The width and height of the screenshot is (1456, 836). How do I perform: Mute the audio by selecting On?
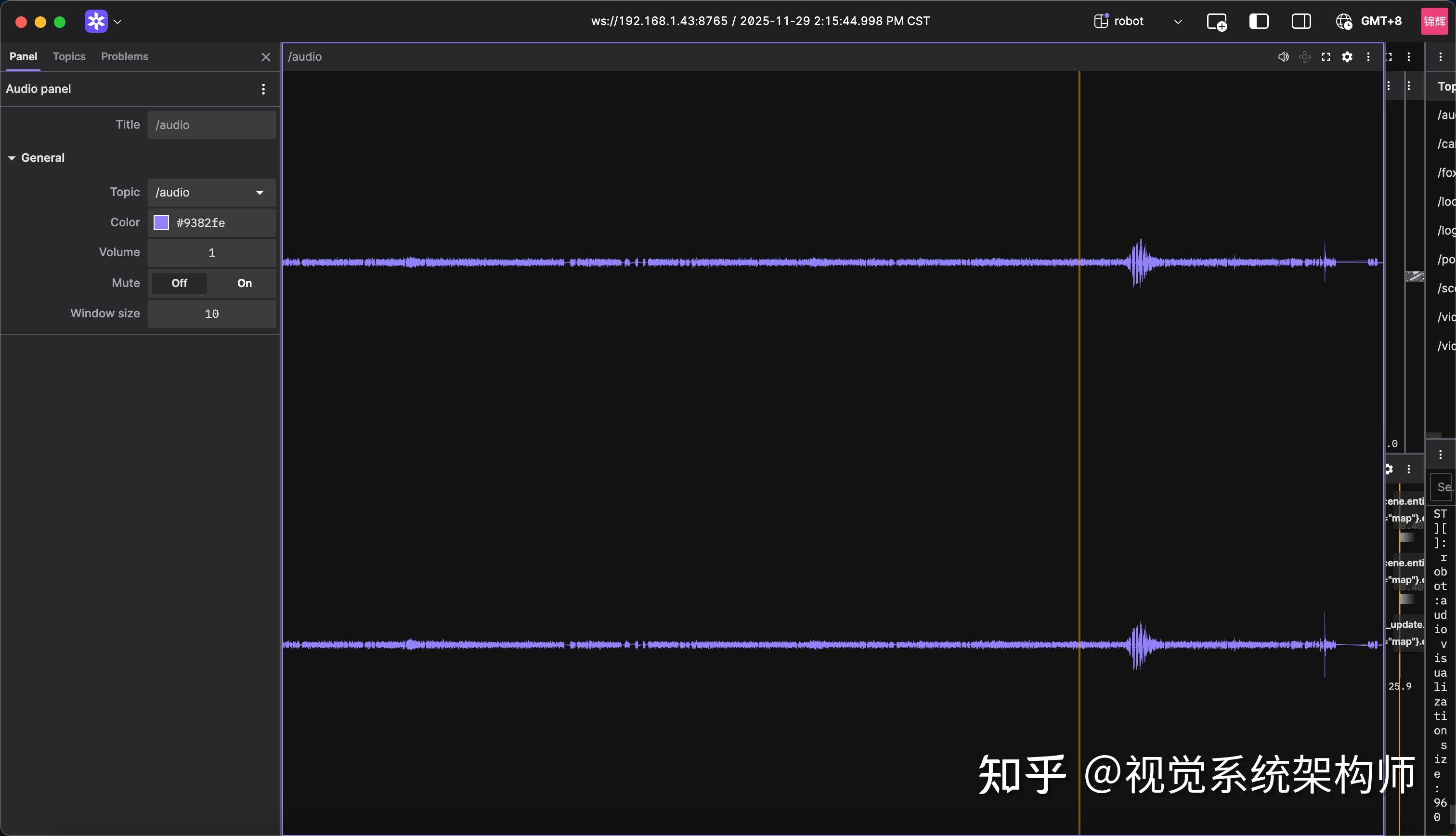pyautogui.click(x=245, y=283)
